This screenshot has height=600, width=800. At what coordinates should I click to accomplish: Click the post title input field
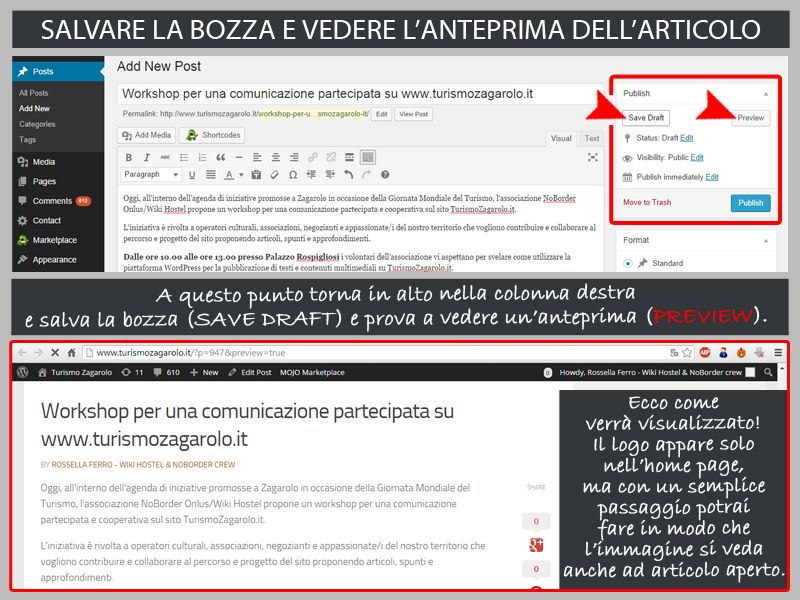pos(360,94)
